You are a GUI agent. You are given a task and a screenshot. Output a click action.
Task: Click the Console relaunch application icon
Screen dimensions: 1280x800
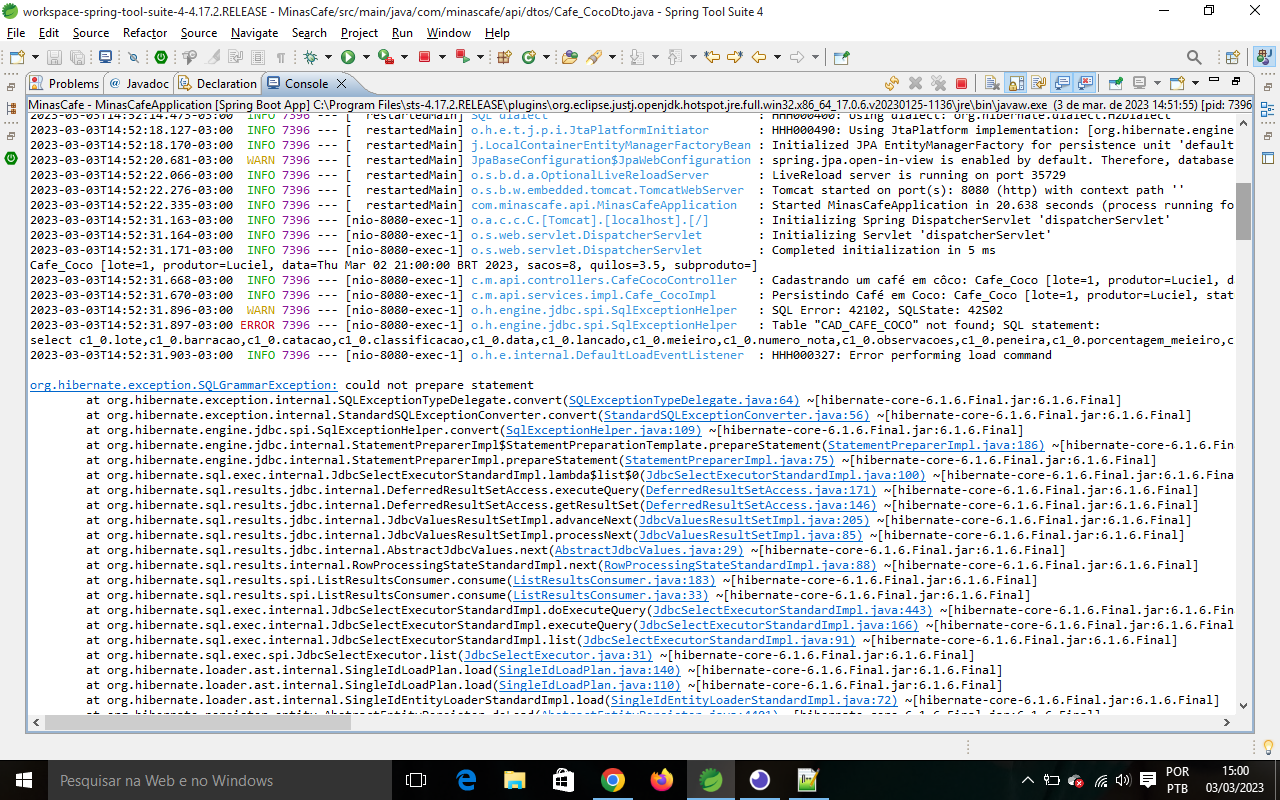point(891,83)
